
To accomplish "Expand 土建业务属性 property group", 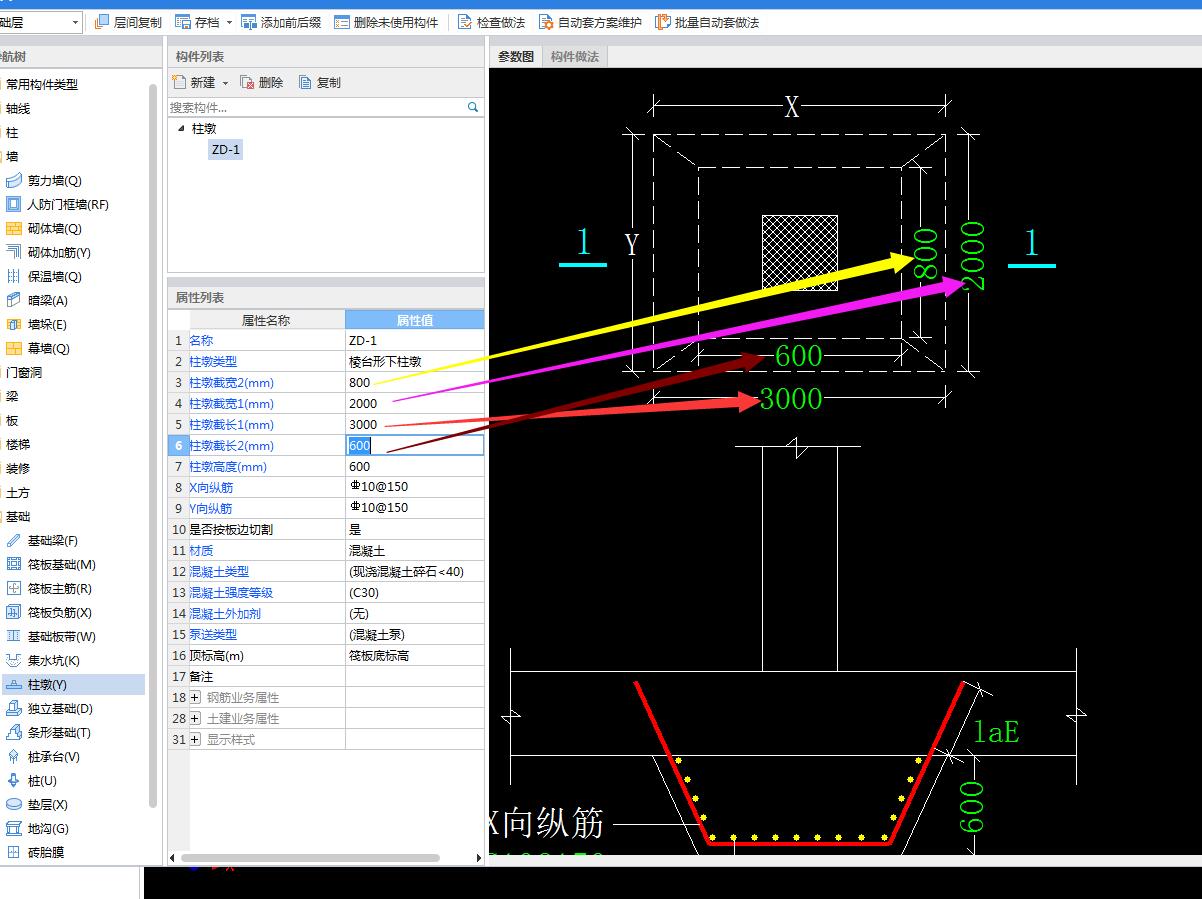I will tap(195, 719).
